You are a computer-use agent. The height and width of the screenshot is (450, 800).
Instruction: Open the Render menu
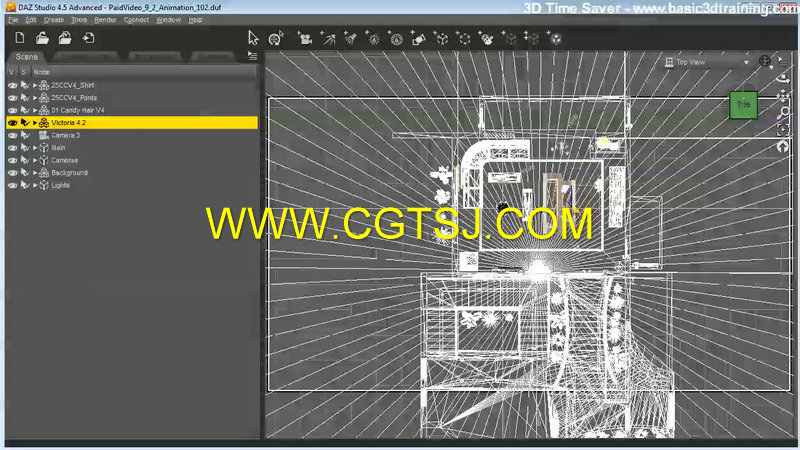[105, 20]
